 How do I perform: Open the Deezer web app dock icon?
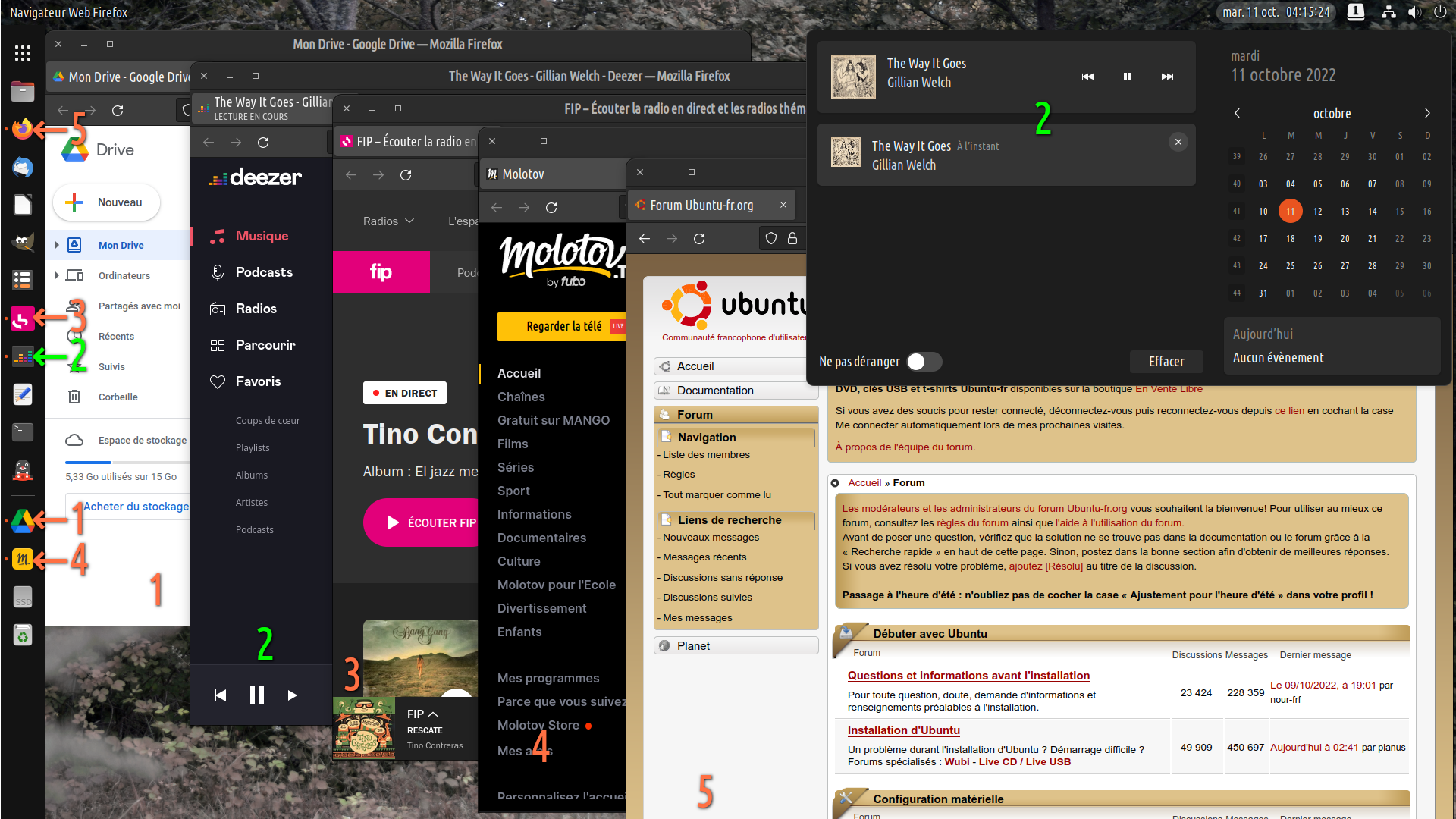click(23, 356)
